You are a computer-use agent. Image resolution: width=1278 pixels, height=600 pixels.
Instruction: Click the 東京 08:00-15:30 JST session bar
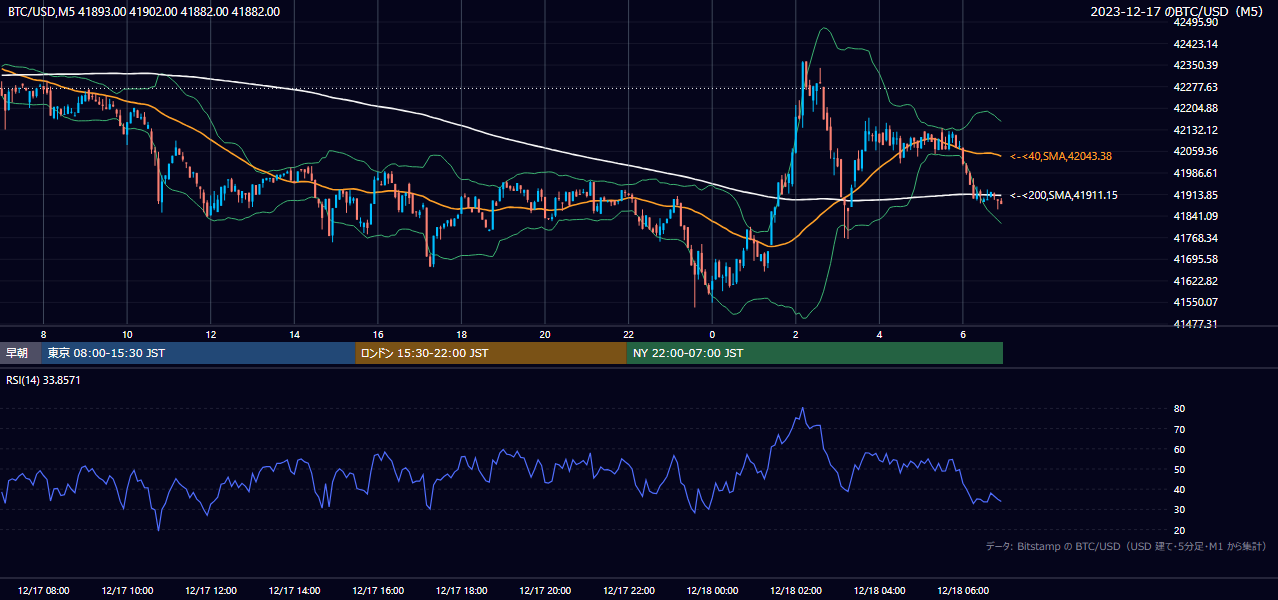click(199, 353)
